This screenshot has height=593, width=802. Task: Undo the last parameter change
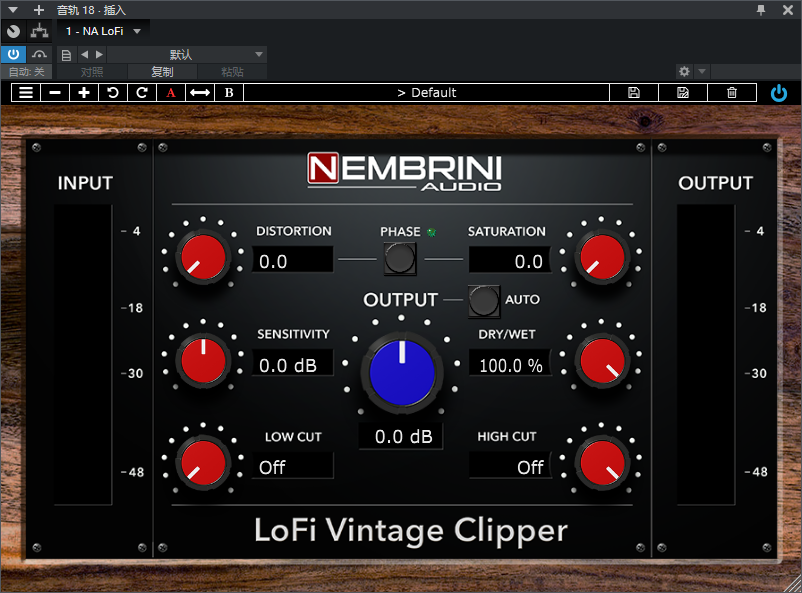coord(113,93)
